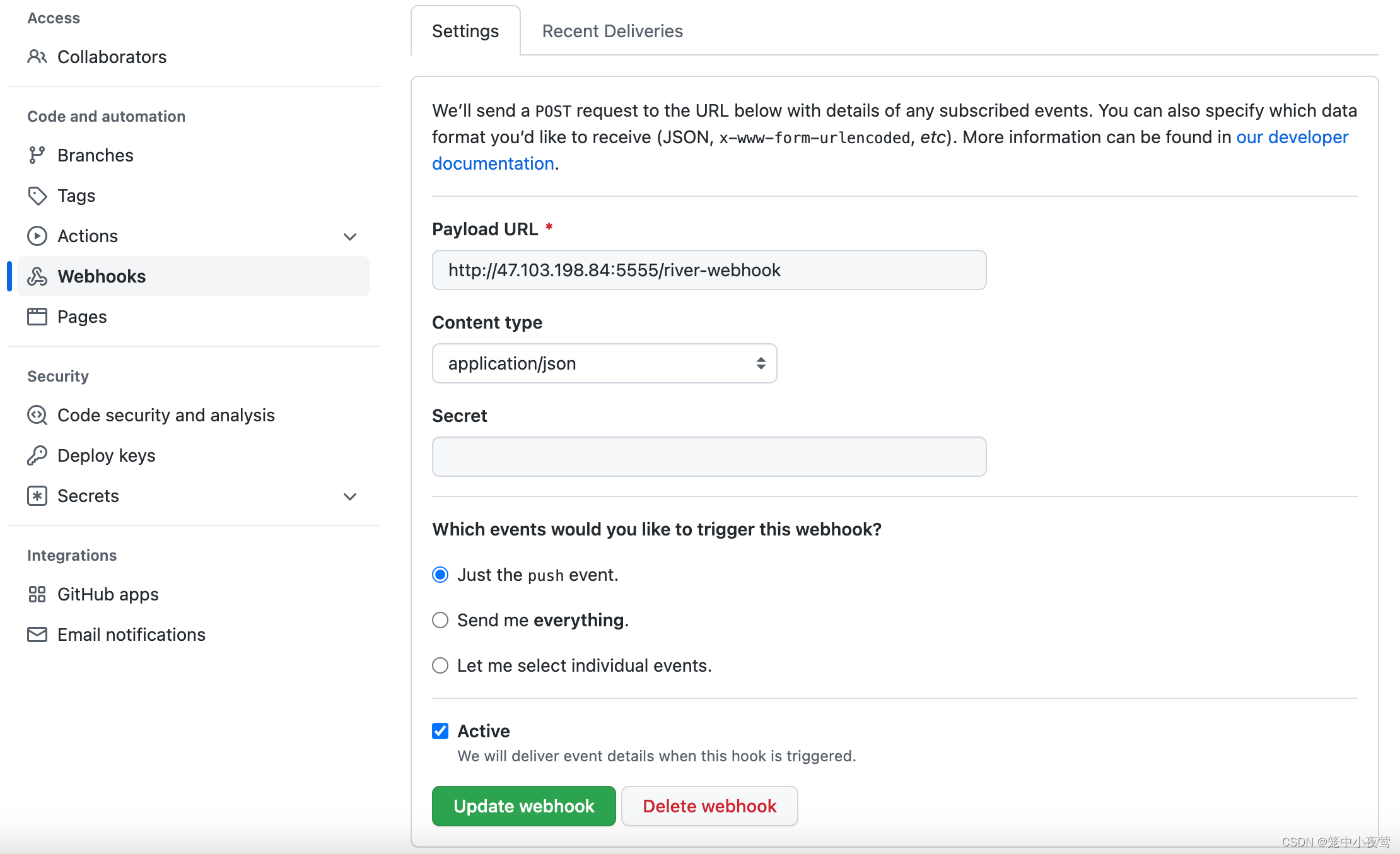Click the Actions play-circle icon
1400x854 pixels.
(x=37, y=236)
